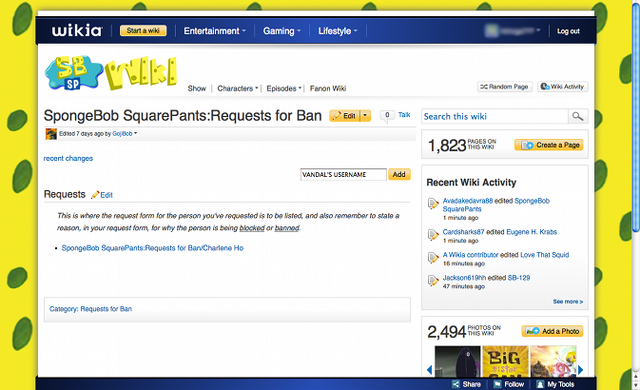Viewport: 640px width, 390px height.
Task: Expand the Characters menu
Action: point(238,89)
